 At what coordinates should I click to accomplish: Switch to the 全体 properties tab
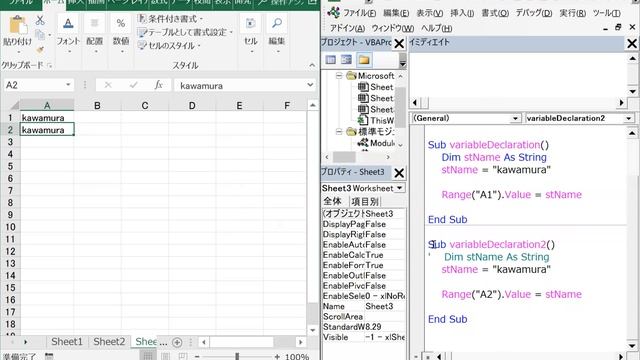[333, 201]
